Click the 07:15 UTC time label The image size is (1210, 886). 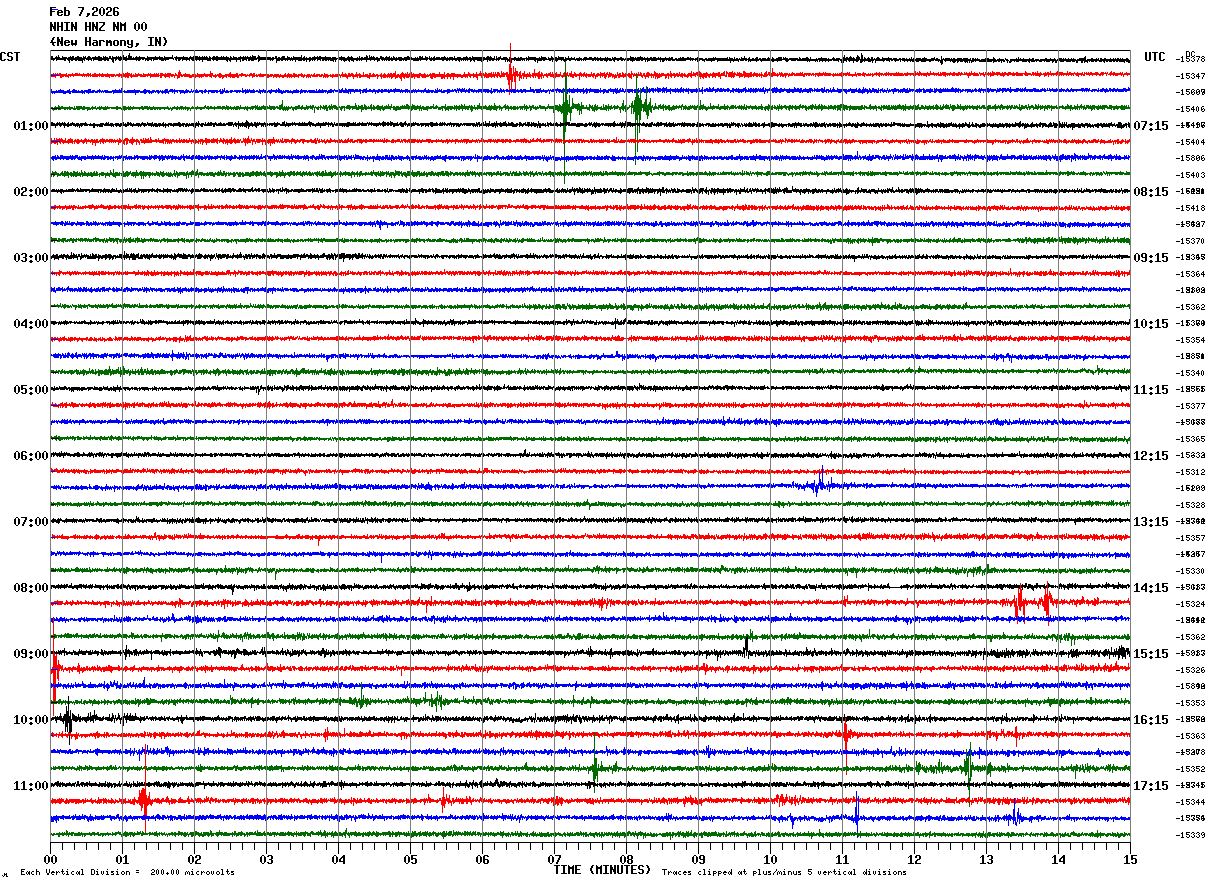coord(1151,126)
